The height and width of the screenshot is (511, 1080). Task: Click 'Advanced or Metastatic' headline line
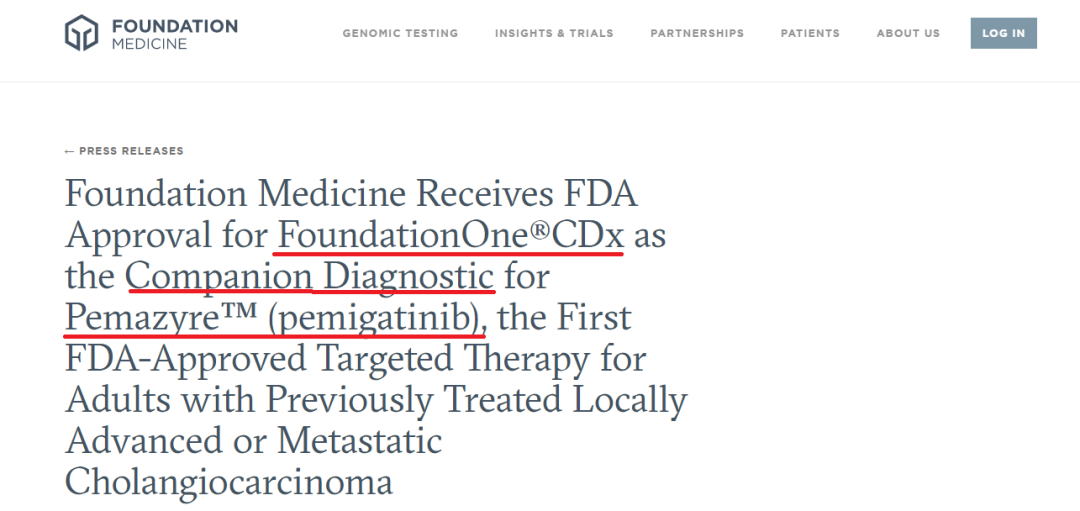click(253, 441)
